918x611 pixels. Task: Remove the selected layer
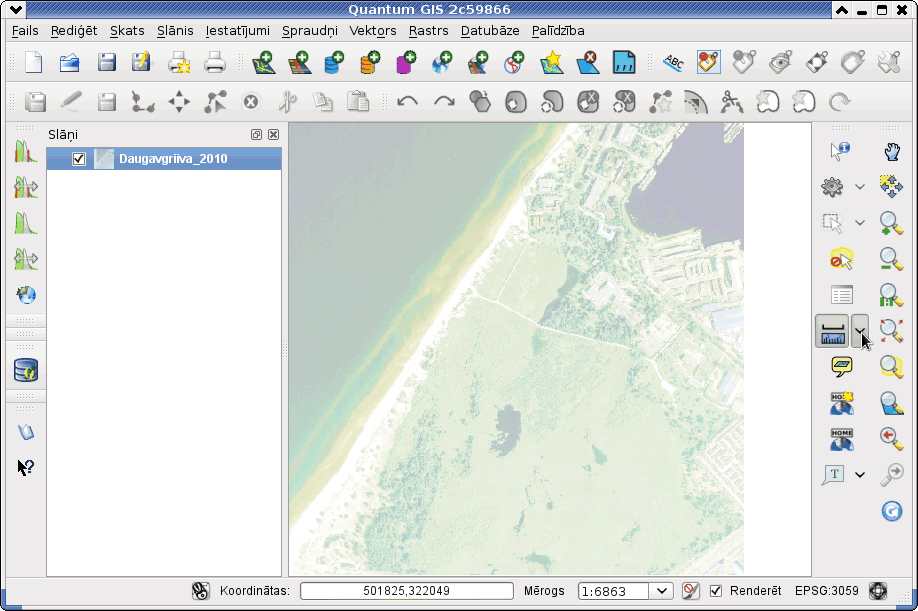point(587,62)
